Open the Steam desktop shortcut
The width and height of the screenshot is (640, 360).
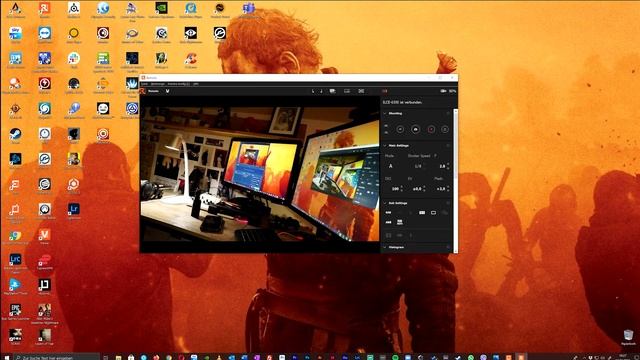(x=15, y=136)
